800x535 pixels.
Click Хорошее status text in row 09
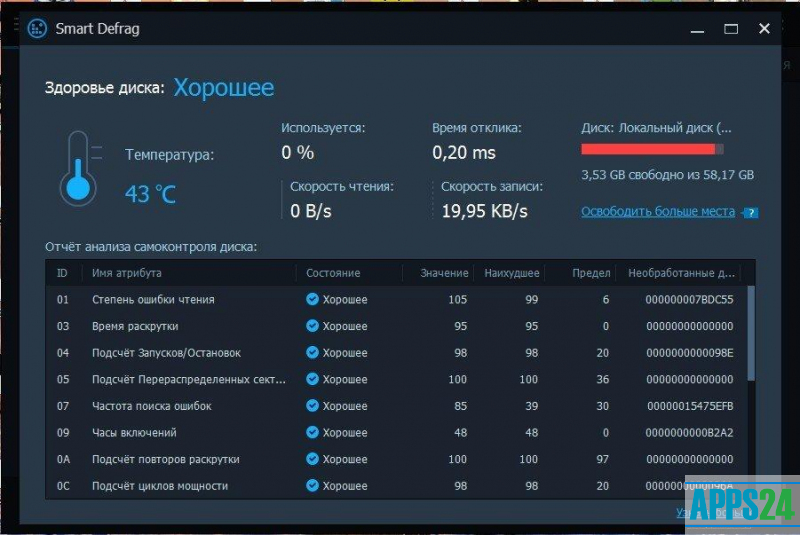point(345,432)
